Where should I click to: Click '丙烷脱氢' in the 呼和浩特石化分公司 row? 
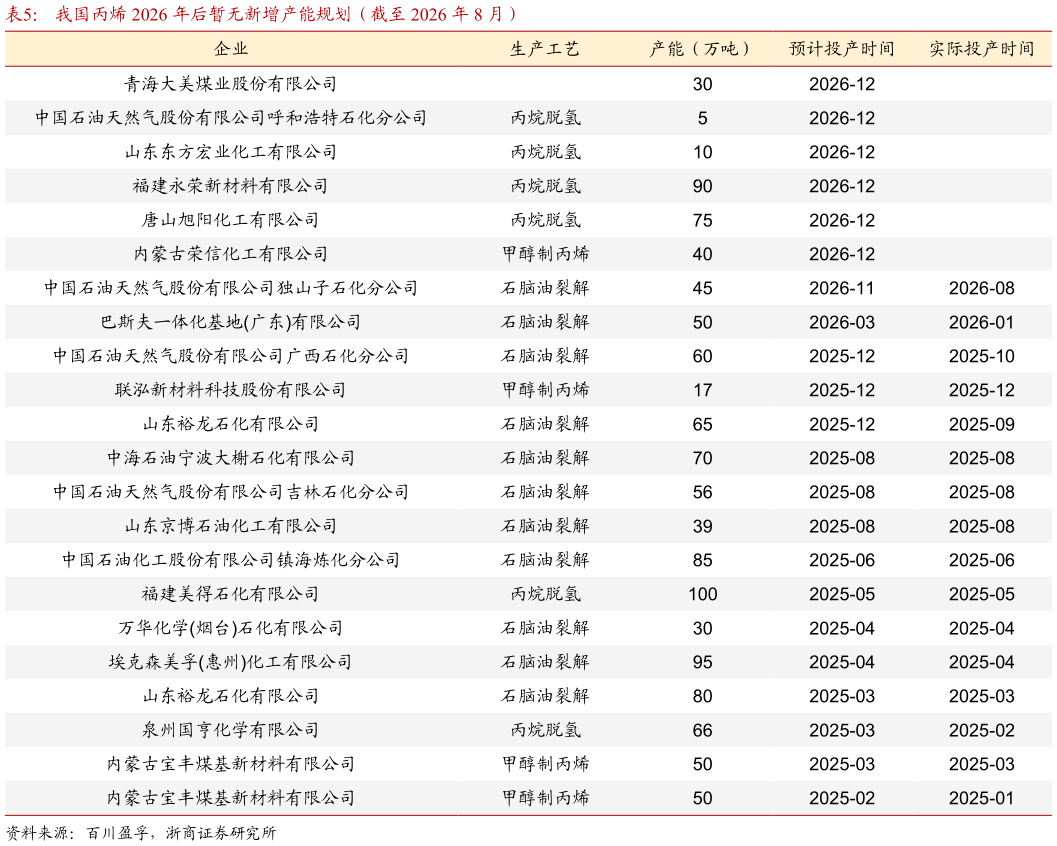click(545, 118)
